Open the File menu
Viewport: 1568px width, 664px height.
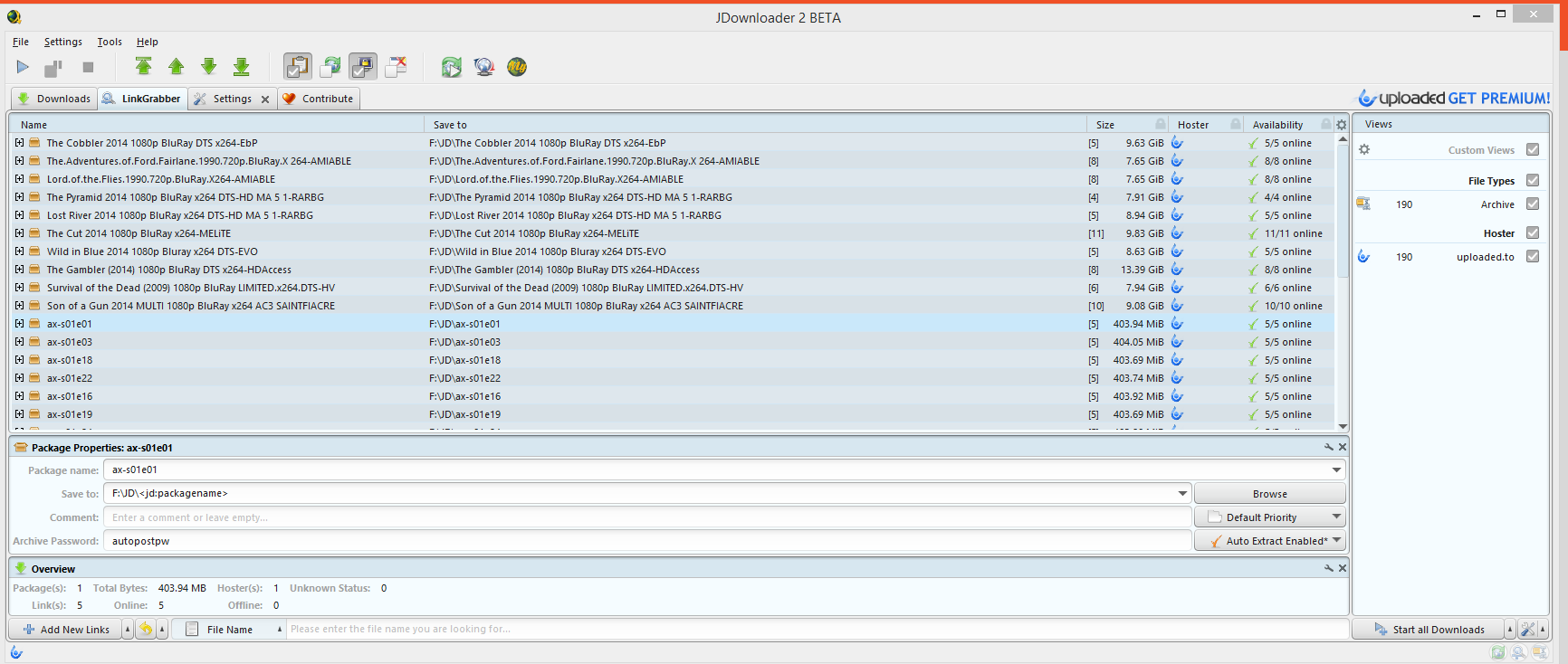coord(21,42)
